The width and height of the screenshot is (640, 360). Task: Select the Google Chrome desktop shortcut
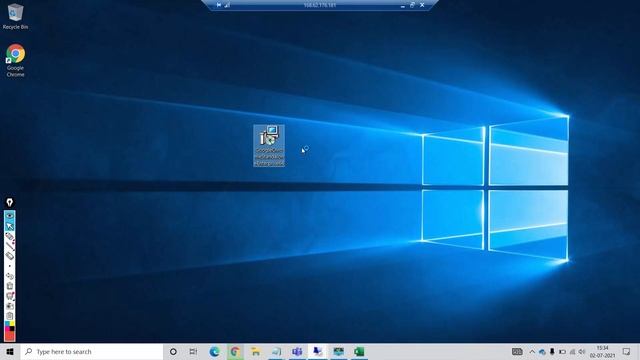(x=15, y=60)
